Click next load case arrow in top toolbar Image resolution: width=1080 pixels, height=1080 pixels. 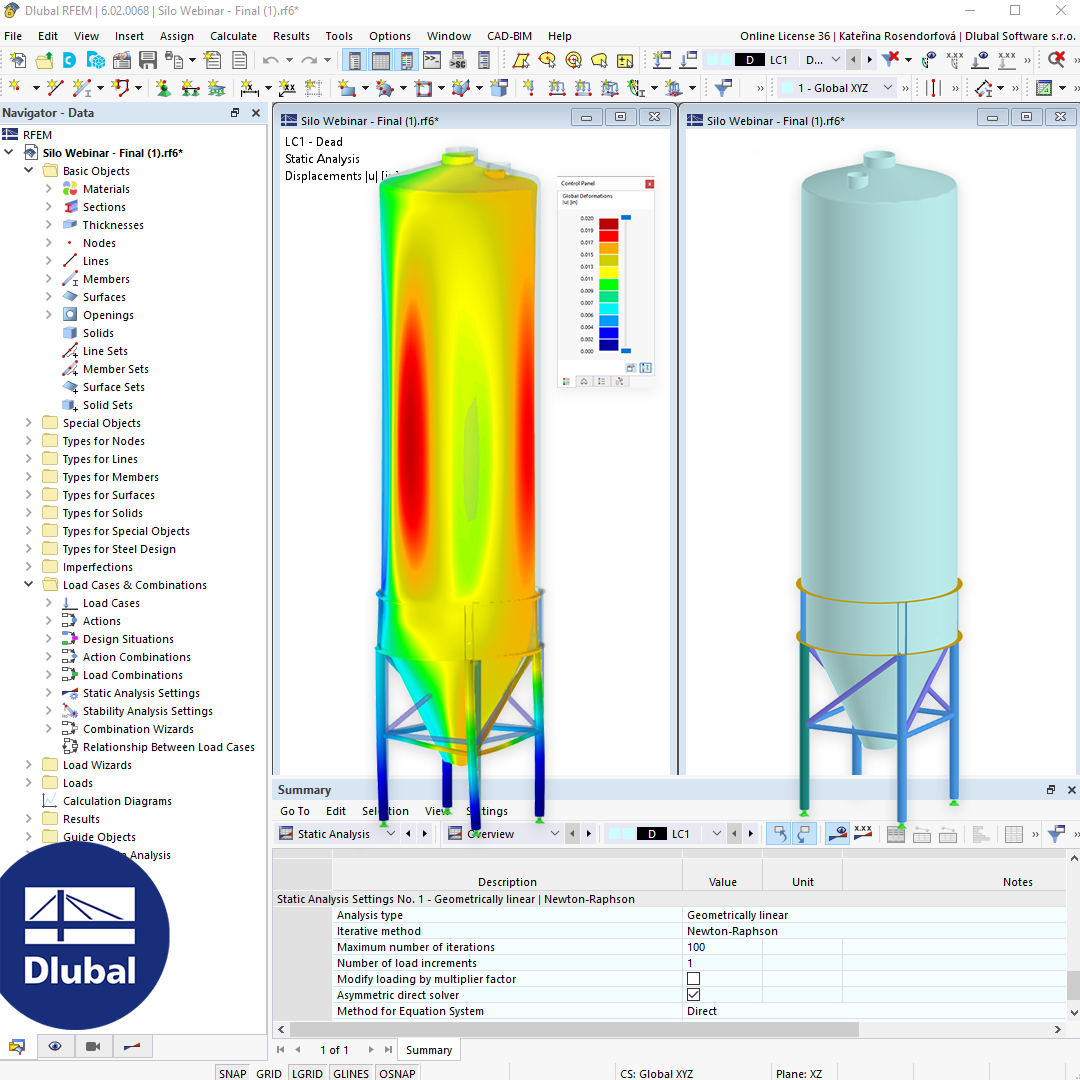869,60
